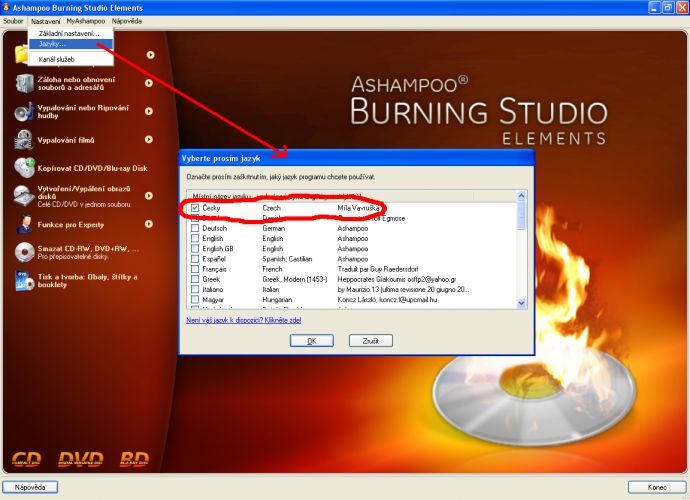The width and height of the screenshot is (690, 500).
Task: Check the English (Ashampoo) language checkbox
Action: pyautogui.click(x=195, y=238)
